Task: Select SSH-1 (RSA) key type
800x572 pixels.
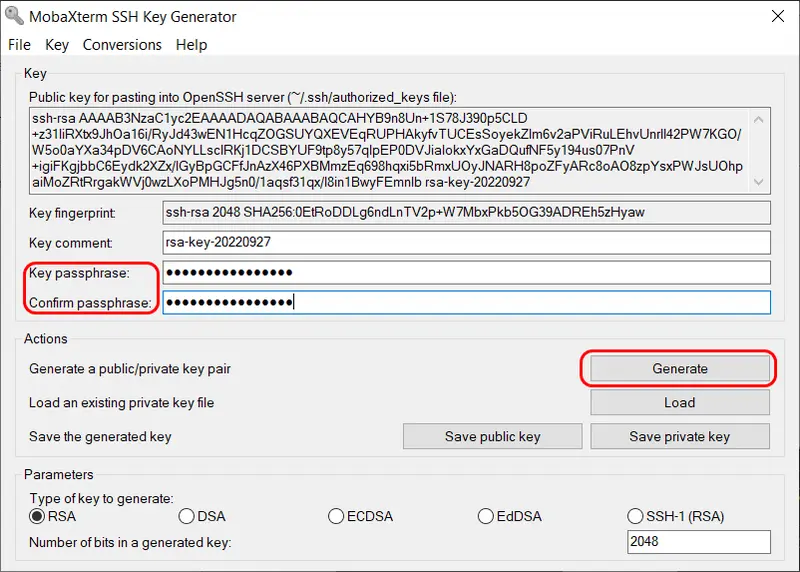Action: [636, 517]
